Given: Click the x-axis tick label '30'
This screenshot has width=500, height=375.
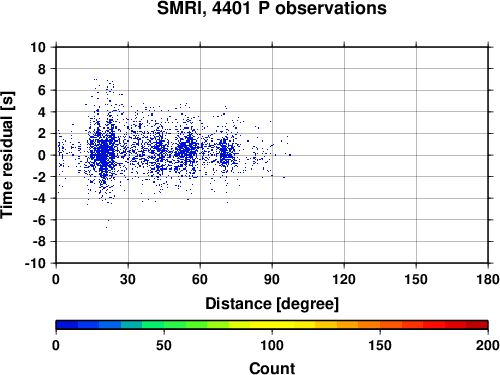Looking at the screenshot, I should (x=128, y=279).
